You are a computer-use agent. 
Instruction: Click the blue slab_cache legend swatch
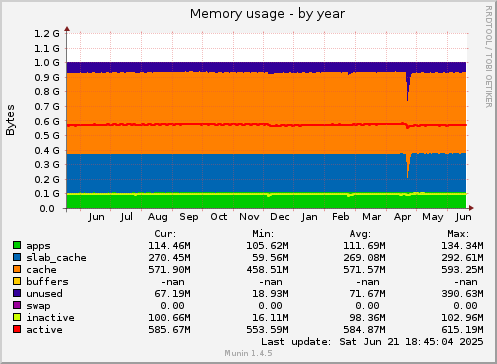pos(17,257)
